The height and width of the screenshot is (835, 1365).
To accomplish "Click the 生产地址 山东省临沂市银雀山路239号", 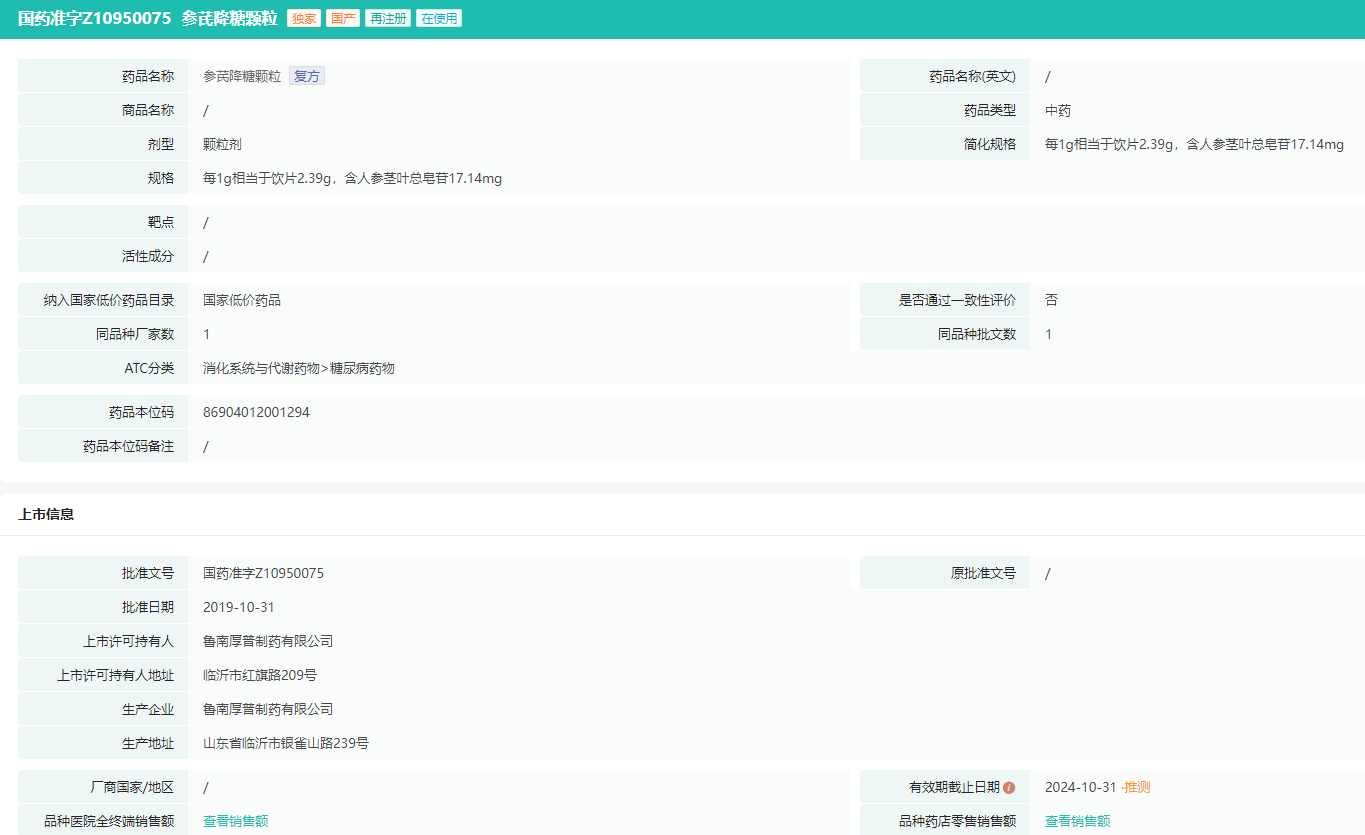I will tap(286, 743).
